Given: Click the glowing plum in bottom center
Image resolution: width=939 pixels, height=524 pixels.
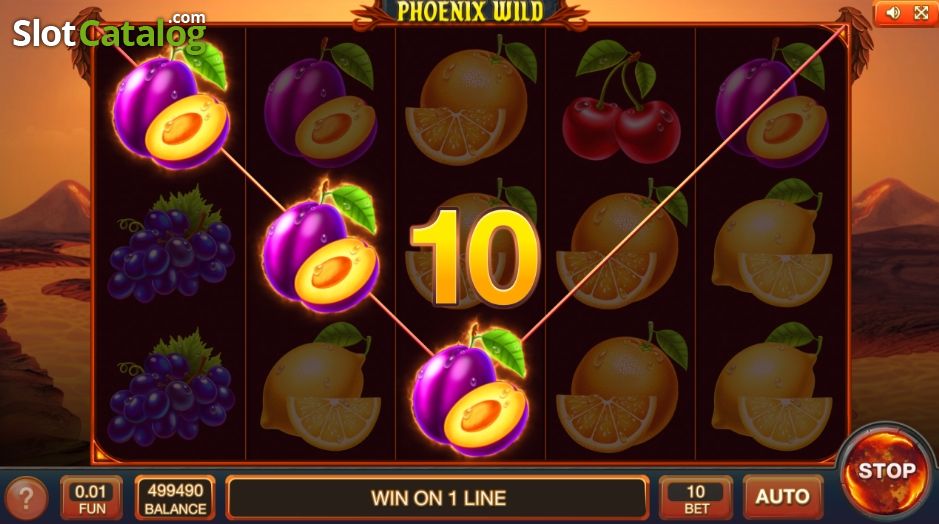Looking at the screenshot, I should coord(471,389).
